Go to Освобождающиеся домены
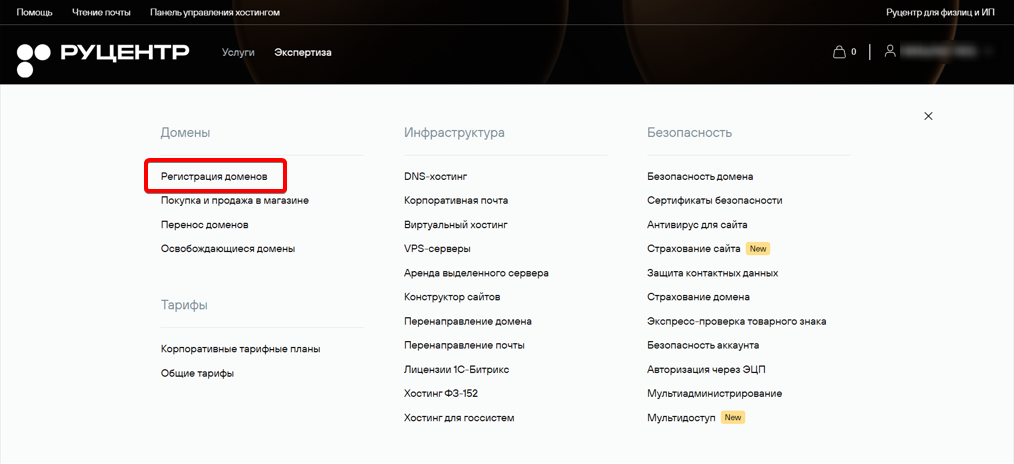 coord(228,249)
